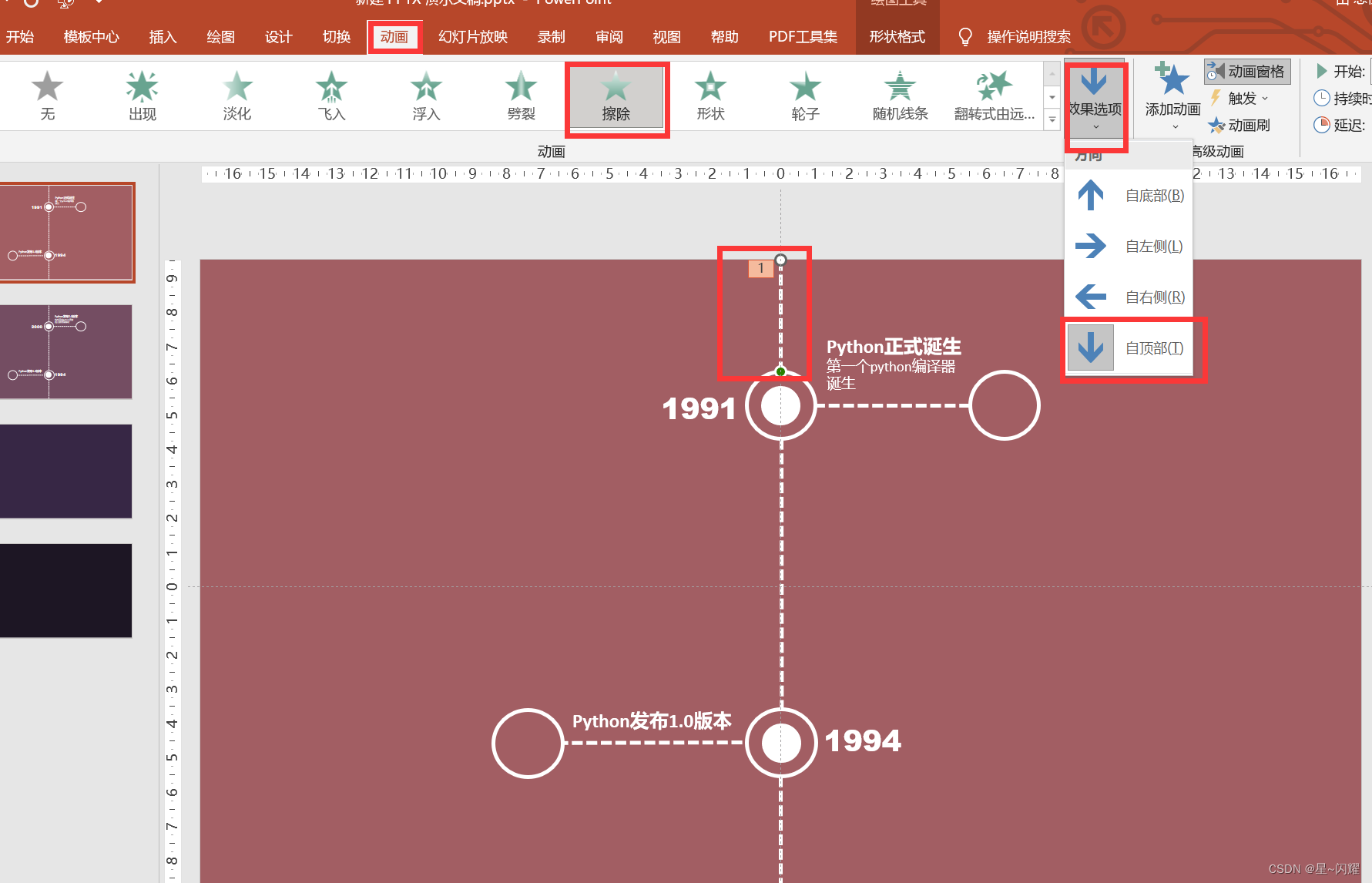Image resolution: width=1372 pixels, height=883 pixels.
Task: Open the 帮助 (Help) tab
Action: pyautogui.click(x=724, y=37)
